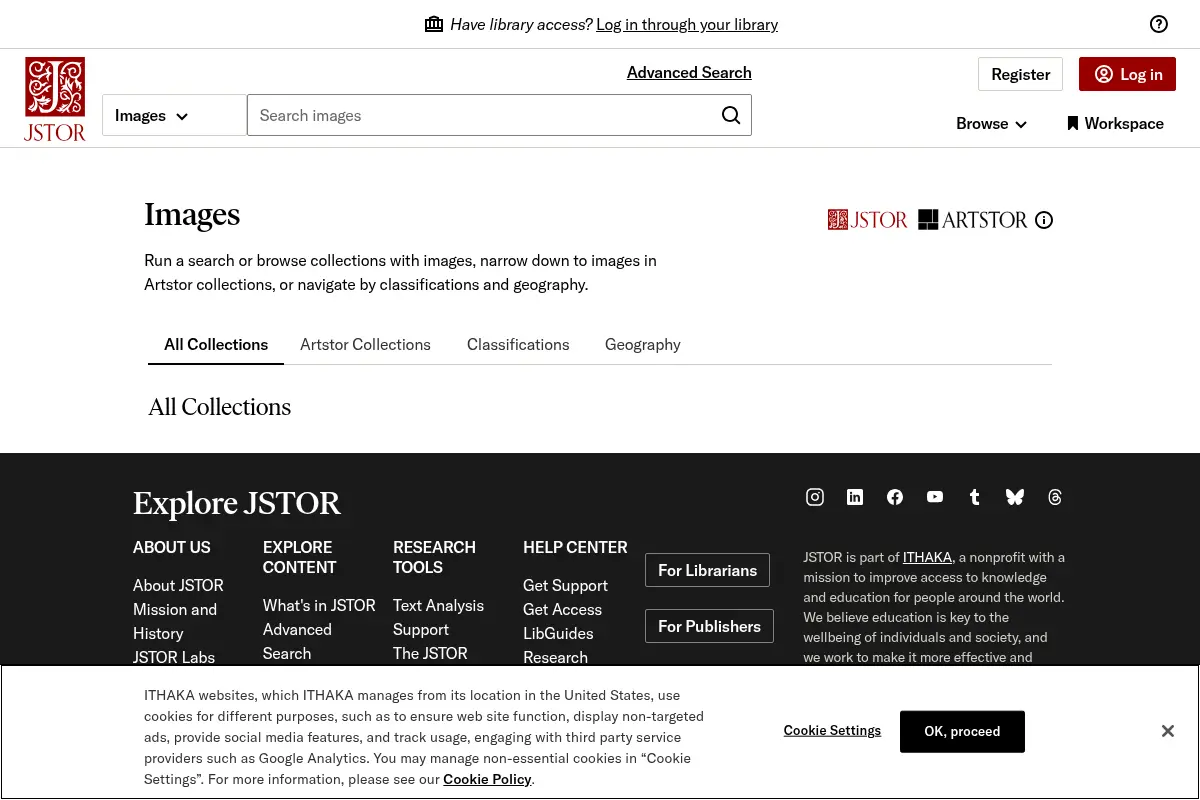Open the Advanced Search link above search box
The image size is (1200, 800).
(689, 72)
